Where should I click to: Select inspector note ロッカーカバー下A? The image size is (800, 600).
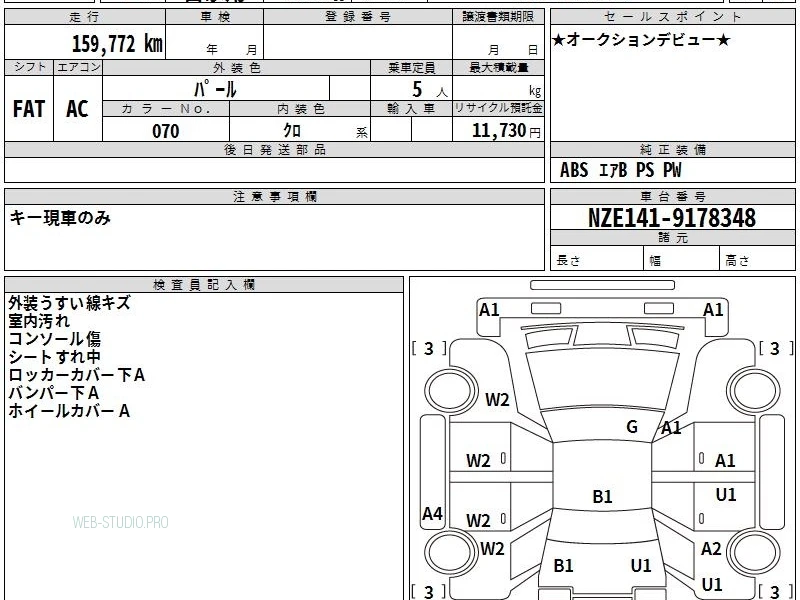[77, 375]
